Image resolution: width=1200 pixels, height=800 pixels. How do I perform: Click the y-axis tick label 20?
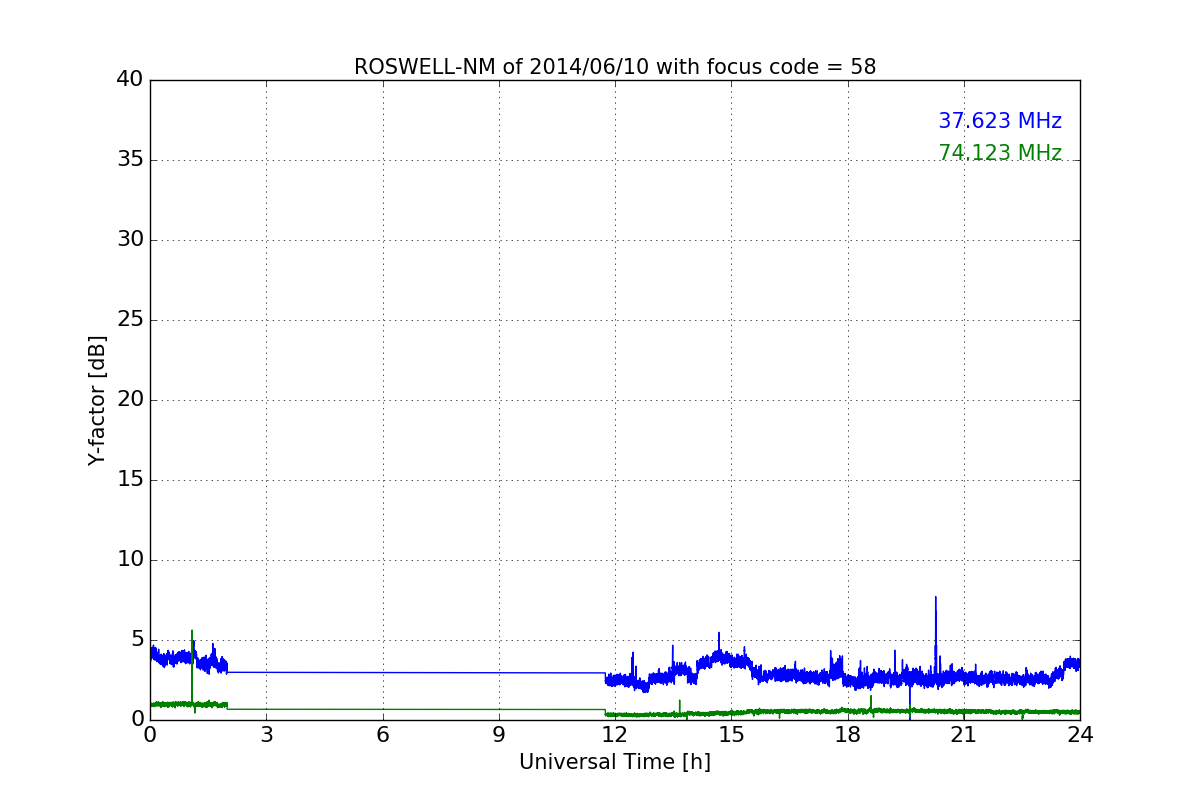pos(130,400)
